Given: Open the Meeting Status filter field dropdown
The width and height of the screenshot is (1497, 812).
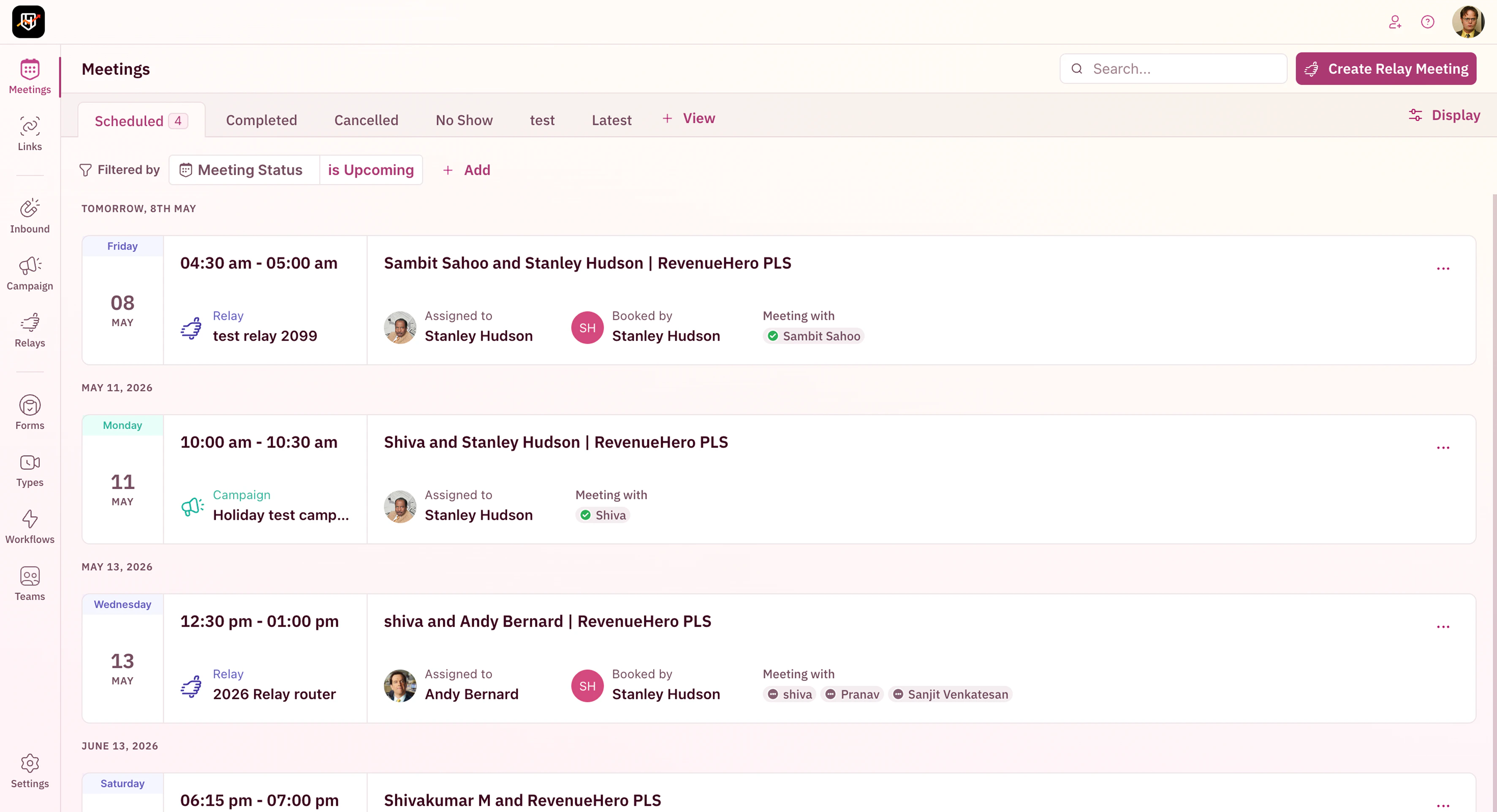Looking at the screenshot, I should tap(244, 170).
